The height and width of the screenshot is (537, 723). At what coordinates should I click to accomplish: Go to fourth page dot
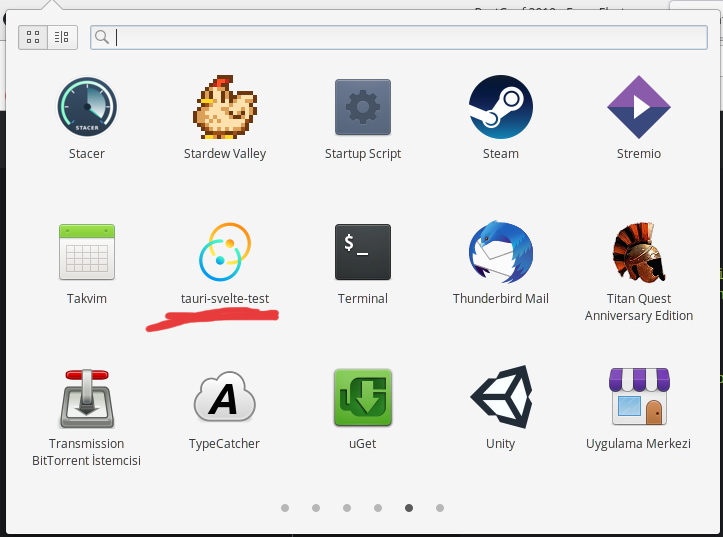[378, 507]
